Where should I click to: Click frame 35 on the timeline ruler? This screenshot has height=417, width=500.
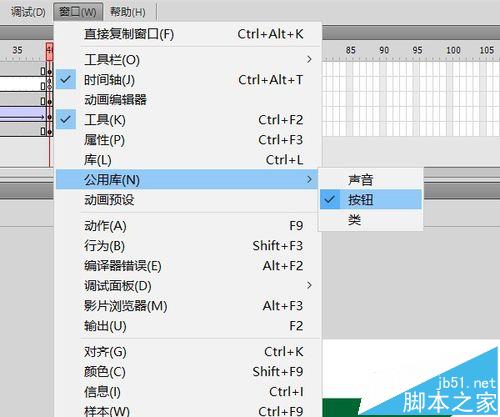[17, 50]
